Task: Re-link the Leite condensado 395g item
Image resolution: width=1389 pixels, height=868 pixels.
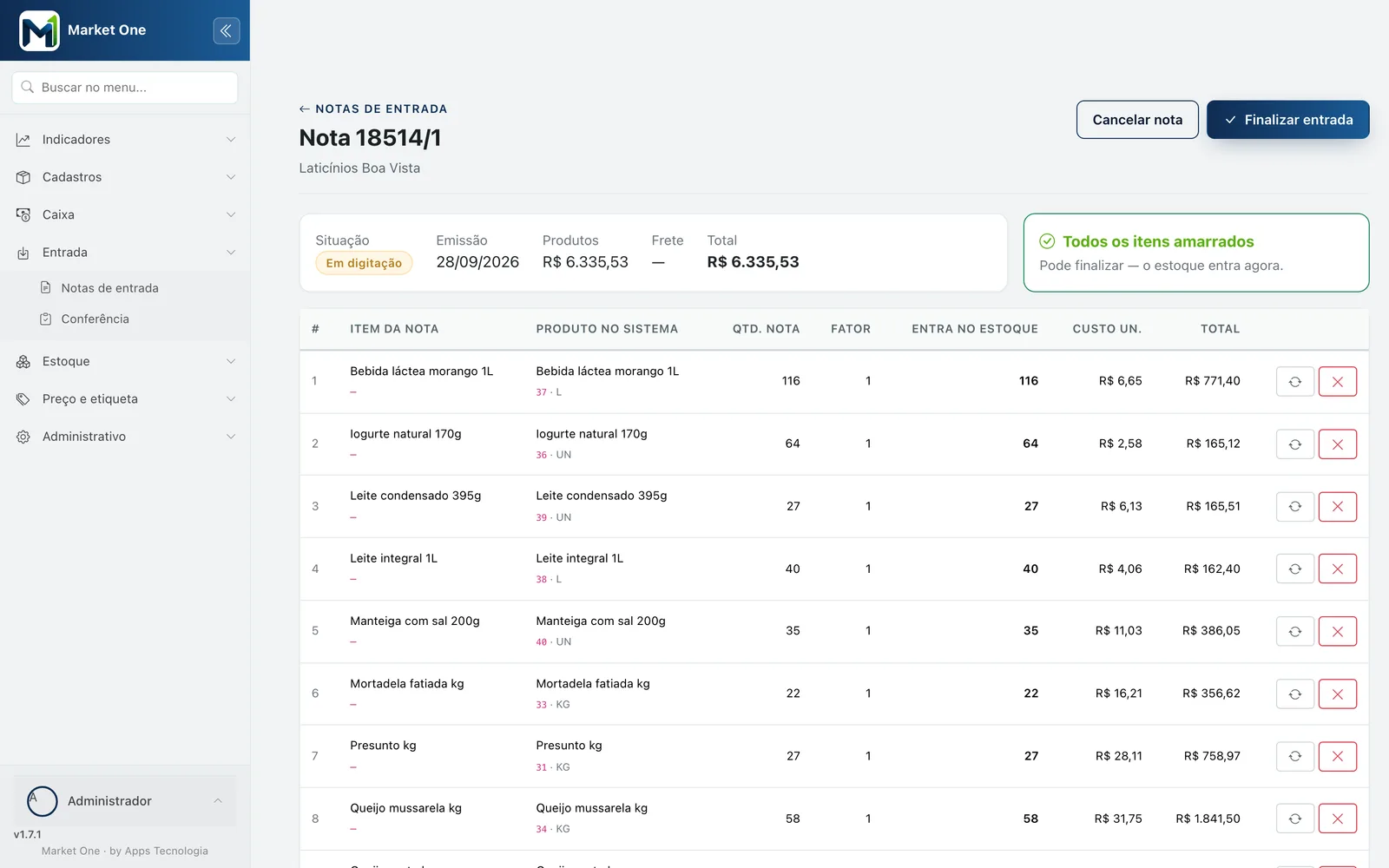Action: click(1294, 506)
